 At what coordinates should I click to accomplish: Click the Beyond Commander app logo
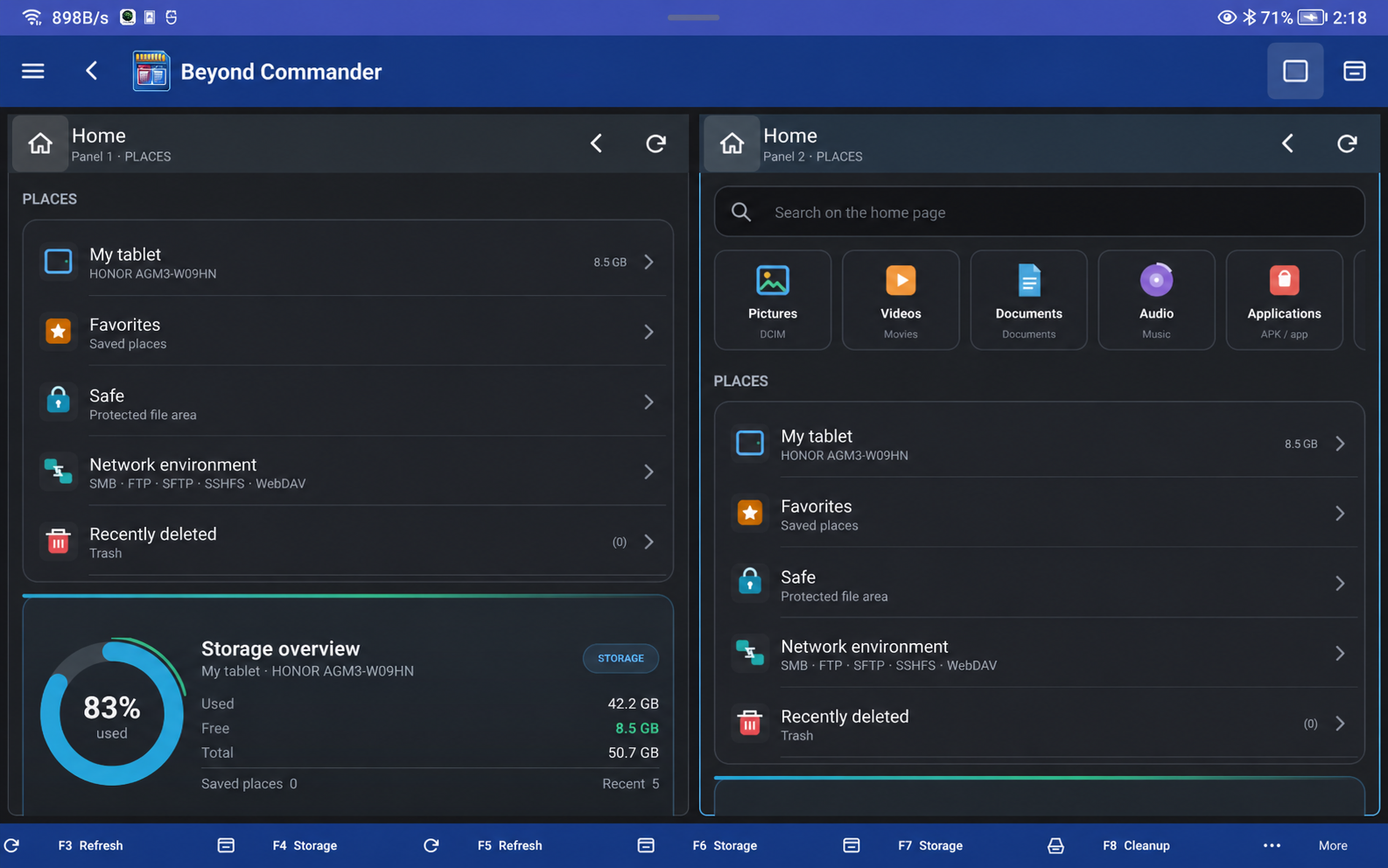[151, 71]
